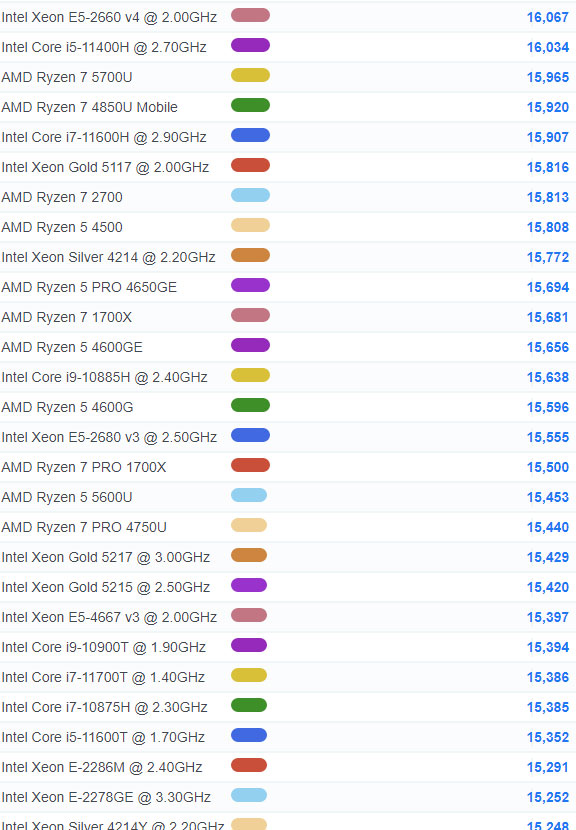The image size is (576, 830).
Task: Open the Intel Core i9-10885H link
Action: tap(104, 377)
